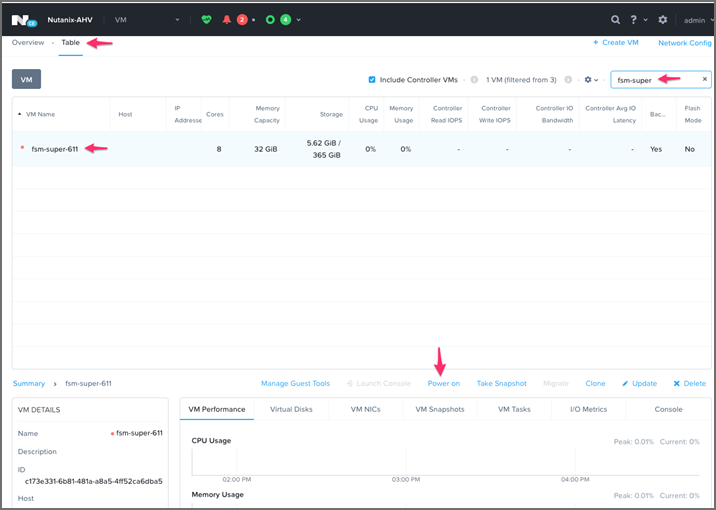
Task: Open the VM NICs tab
Action: 365,409
